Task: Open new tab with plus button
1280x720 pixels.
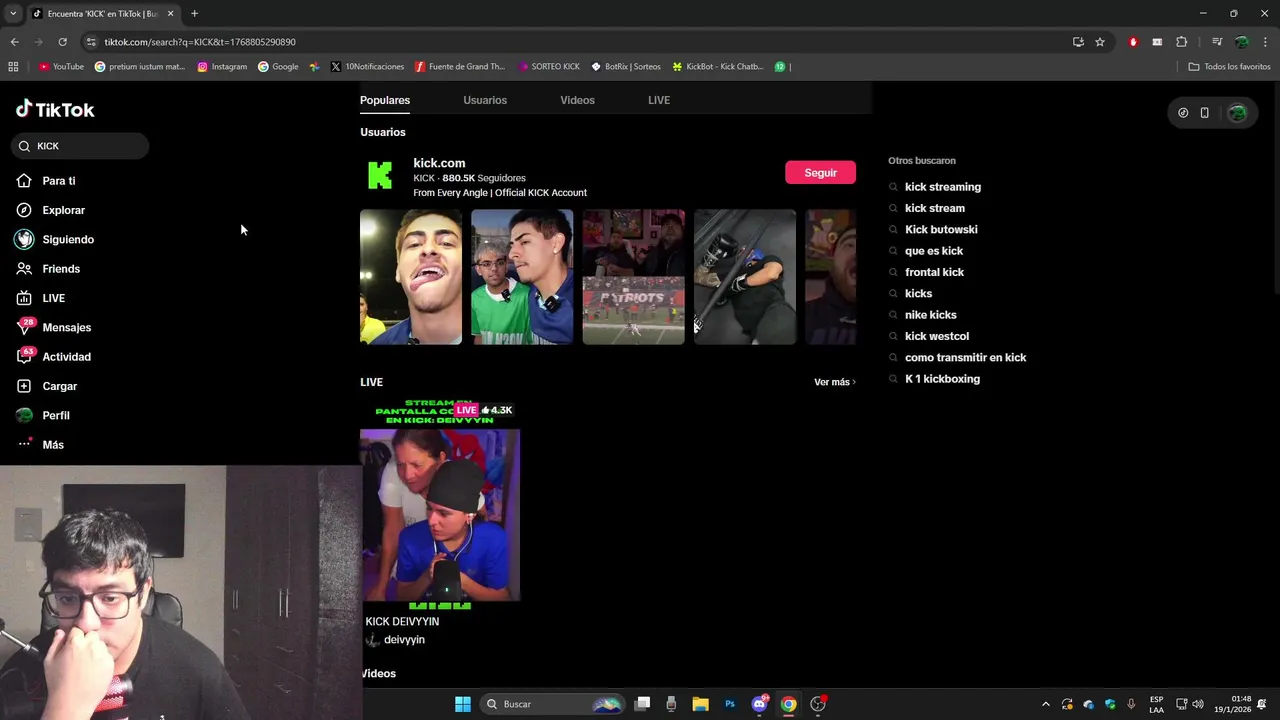Action: point(194,14)
